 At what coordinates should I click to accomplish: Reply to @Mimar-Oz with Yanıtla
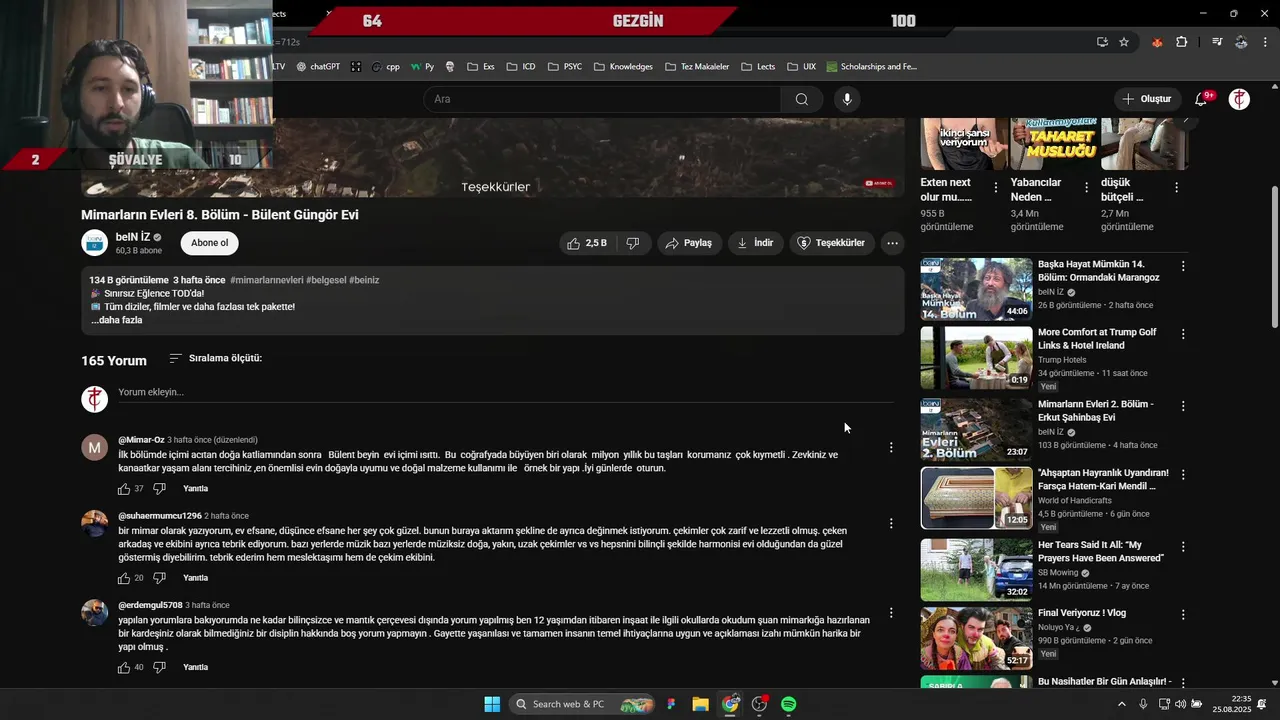(x=196, y=489)
